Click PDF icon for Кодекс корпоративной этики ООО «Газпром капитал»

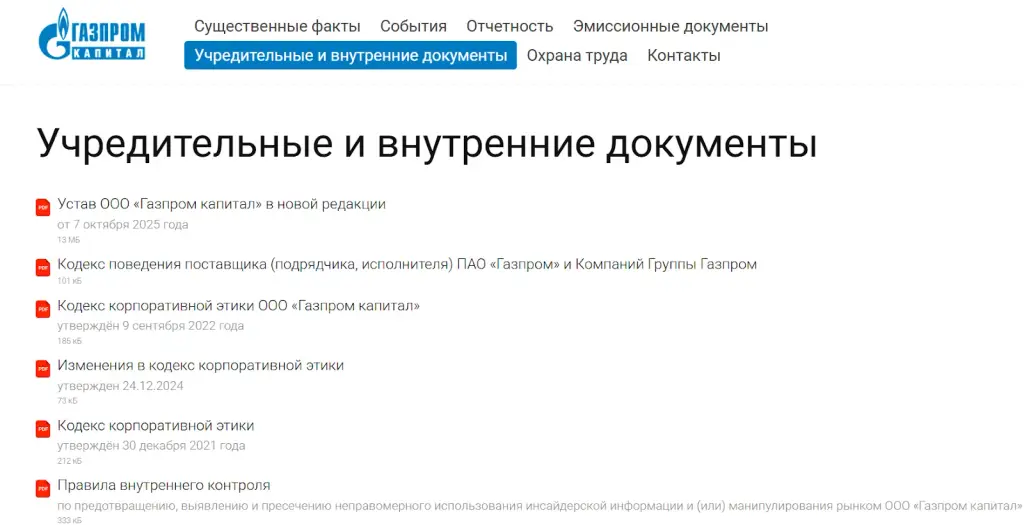[x=42, y=309]
